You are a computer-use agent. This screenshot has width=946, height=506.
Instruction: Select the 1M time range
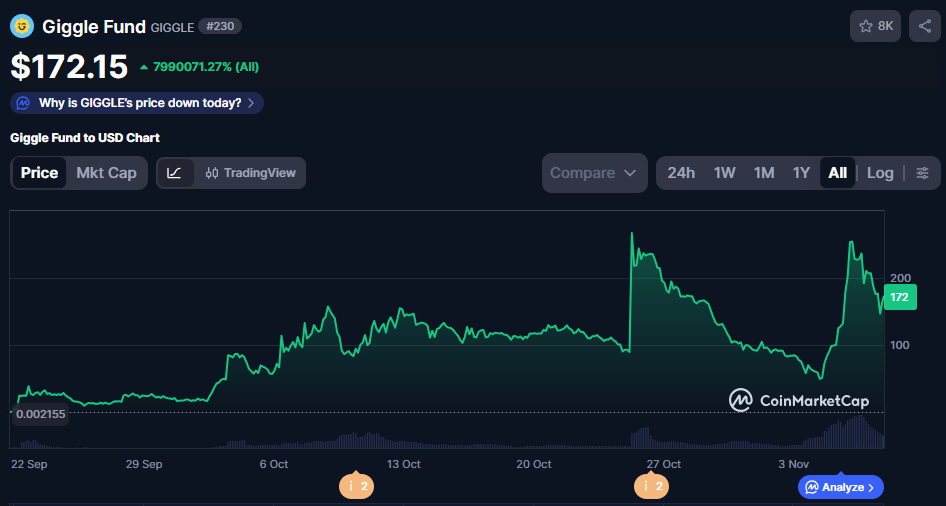pyautogui.click(x=764, y=173)
